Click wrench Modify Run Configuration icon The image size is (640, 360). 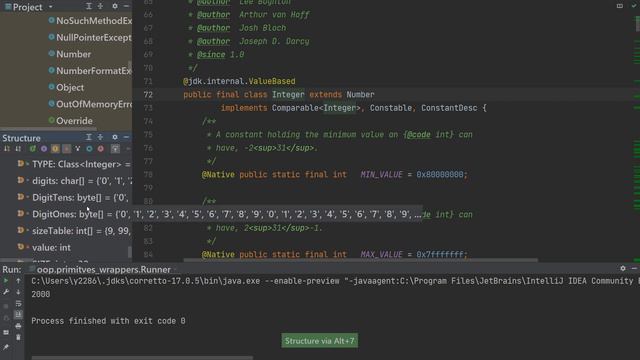pyautogui.click(x=6, y=292)
